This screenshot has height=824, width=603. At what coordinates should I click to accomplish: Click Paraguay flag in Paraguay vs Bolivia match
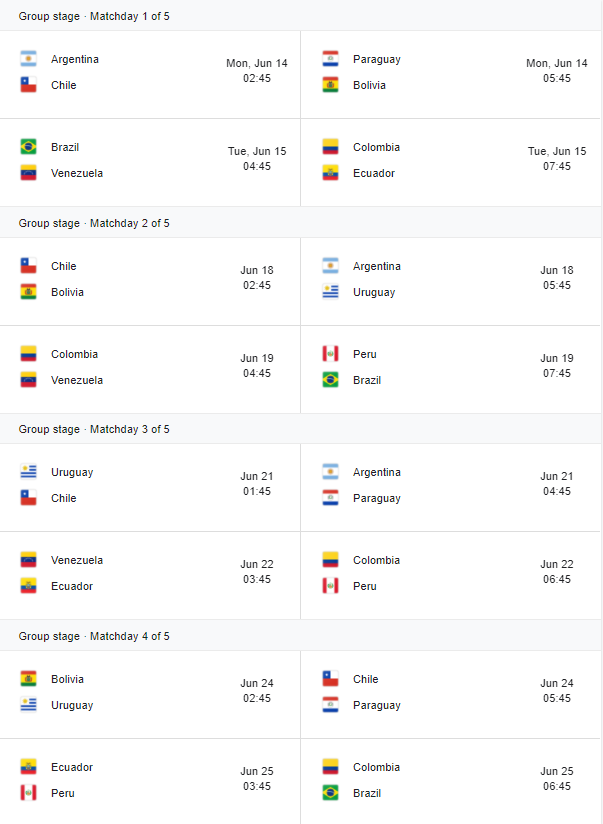point(330,59)
